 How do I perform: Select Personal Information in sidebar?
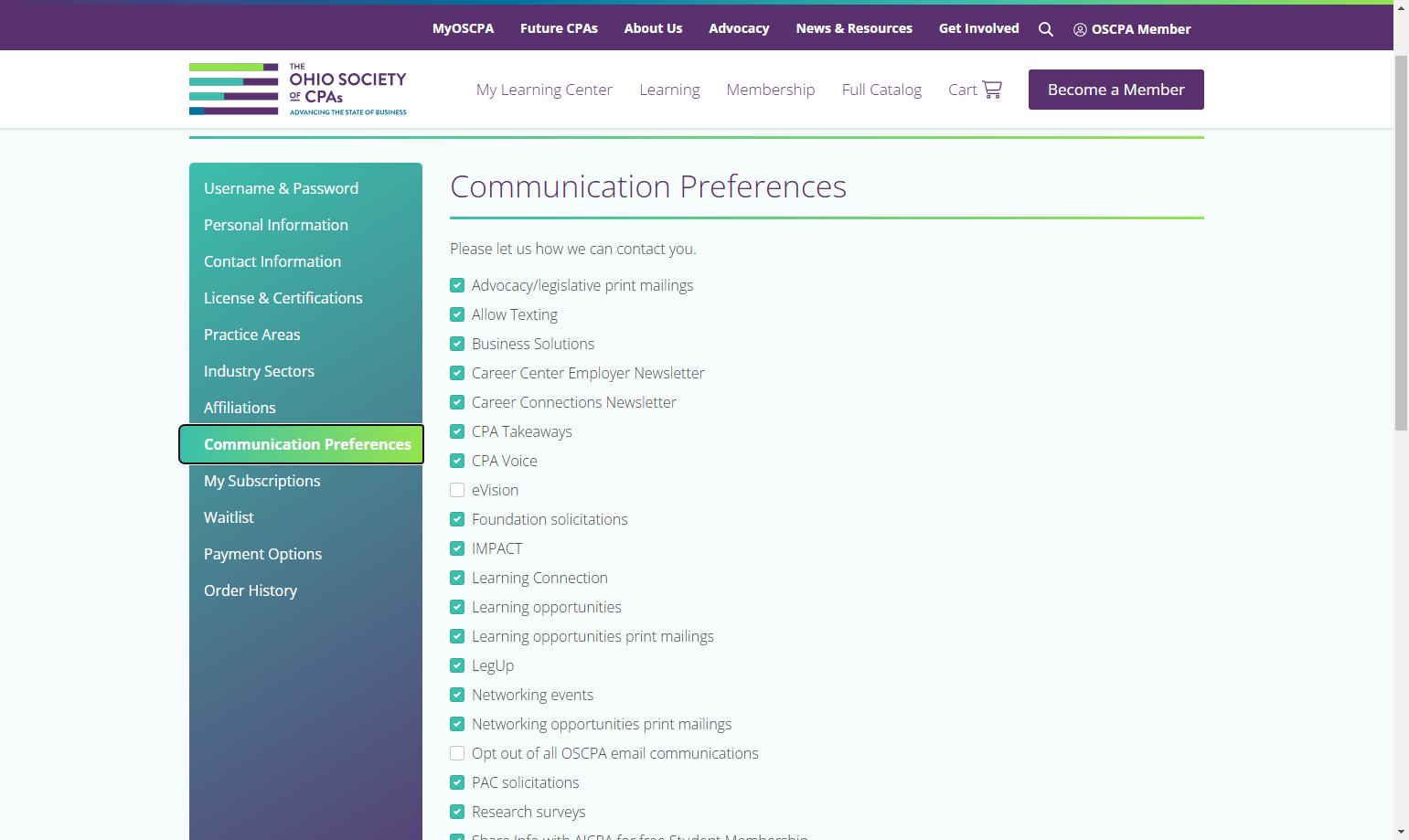coord(276,225)
